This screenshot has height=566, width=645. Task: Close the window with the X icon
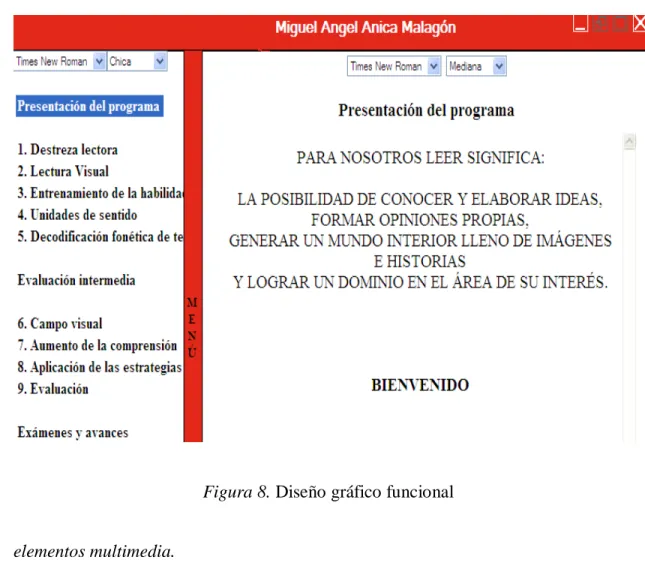[x=639, y=23]
